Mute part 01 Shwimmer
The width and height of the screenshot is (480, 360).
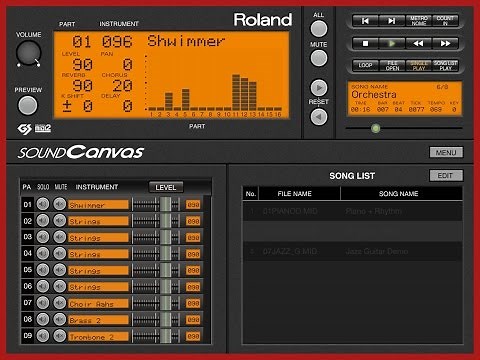click(60, 204)
